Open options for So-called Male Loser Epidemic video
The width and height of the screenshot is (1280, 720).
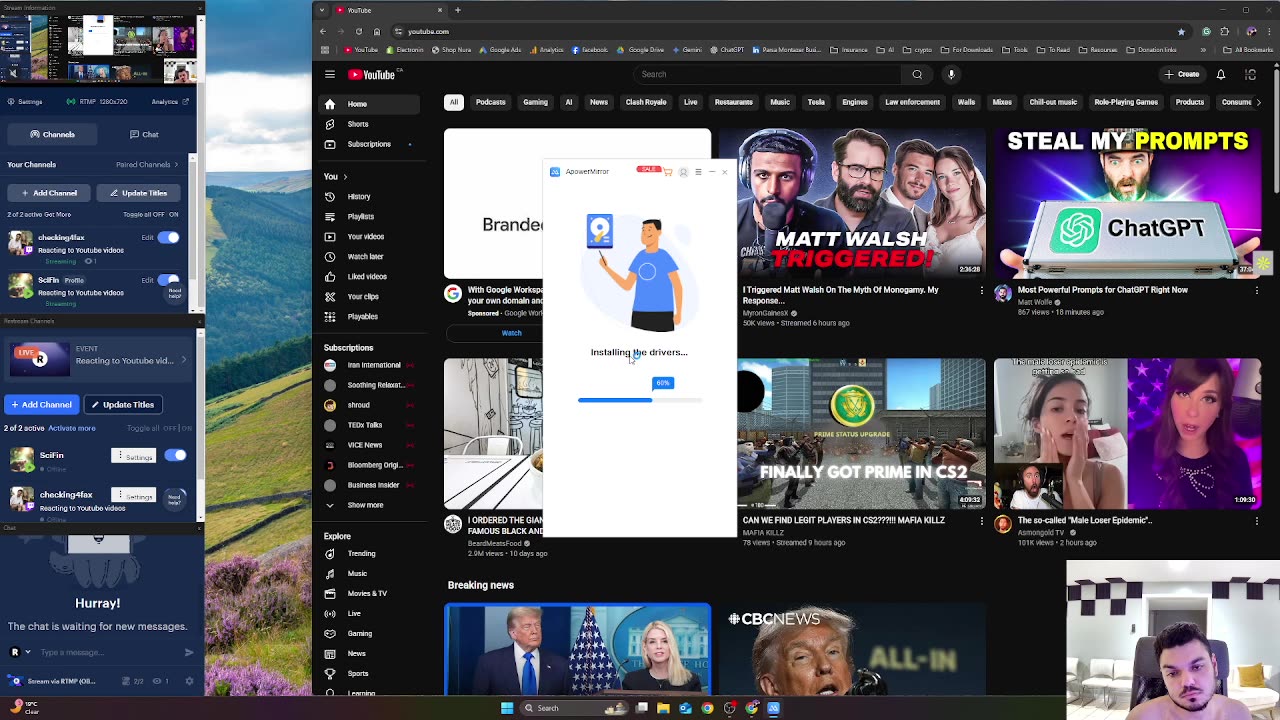[1257, 521]
